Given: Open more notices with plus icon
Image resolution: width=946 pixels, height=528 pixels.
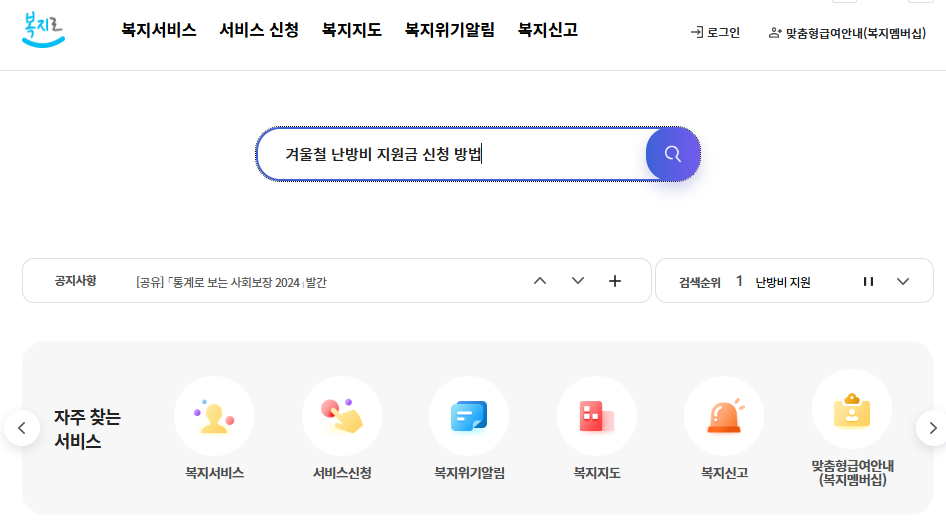Looking at the screenshot, I should click(x=615, y=281).
